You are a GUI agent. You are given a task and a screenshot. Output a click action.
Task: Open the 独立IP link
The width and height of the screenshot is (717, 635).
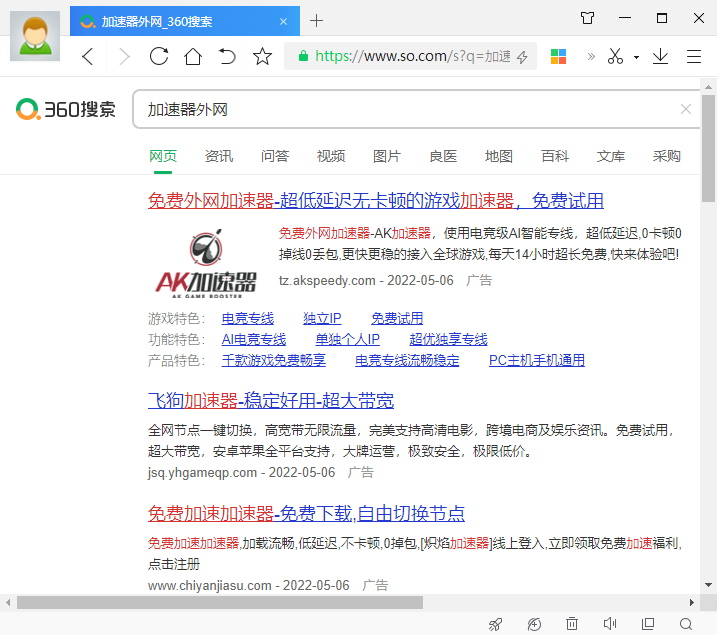click(x=322, y=318)
